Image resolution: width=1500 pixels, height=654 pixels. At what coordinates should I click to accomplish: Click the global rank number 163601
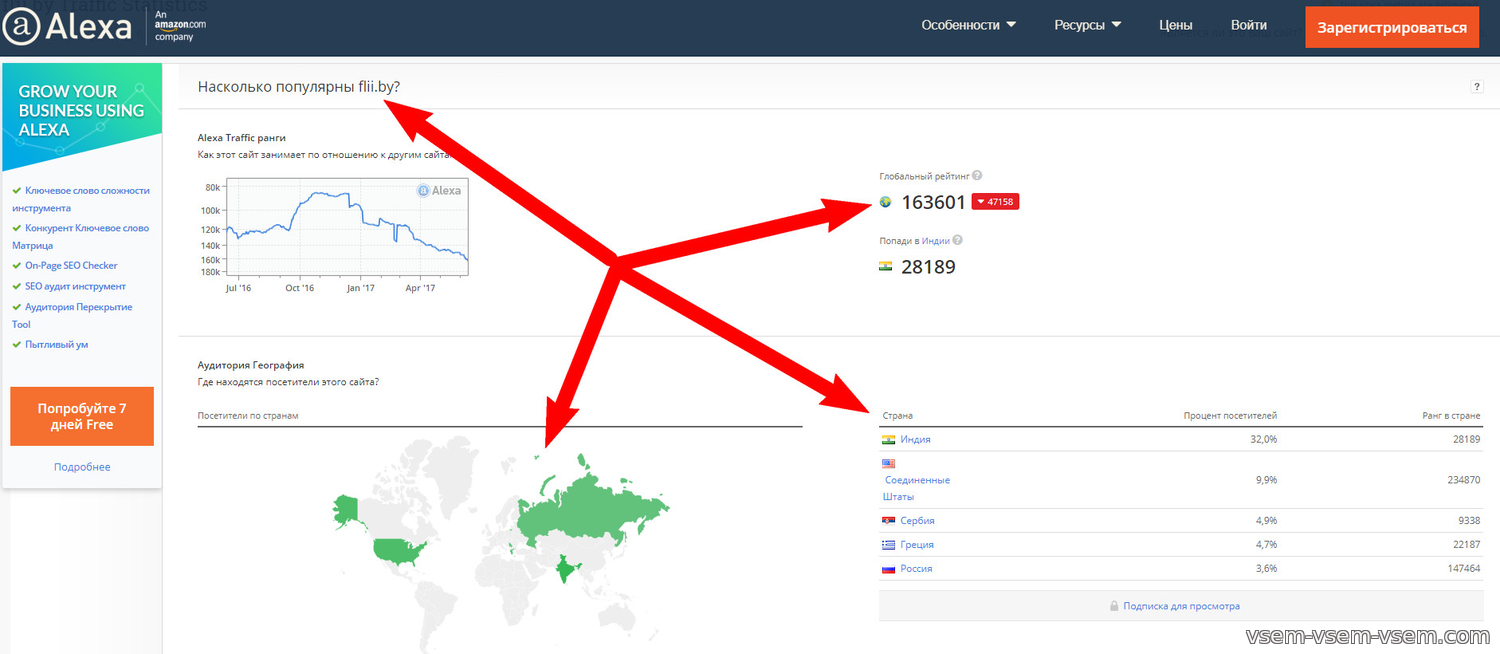click(934, 202)
